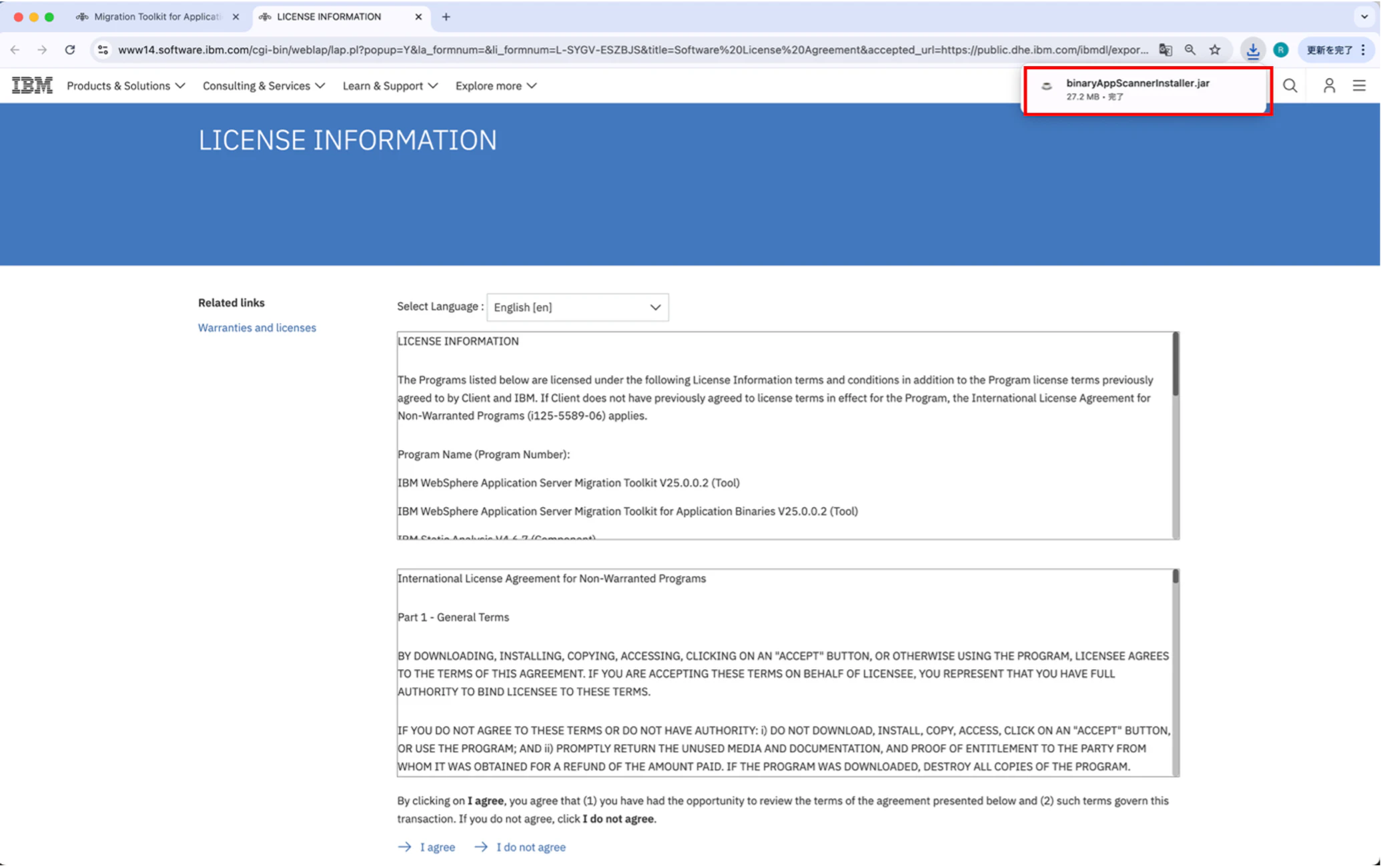Bookmark this page with the star icon
The height and width of the screenshot is (868, 1385).
point(1215,50)
